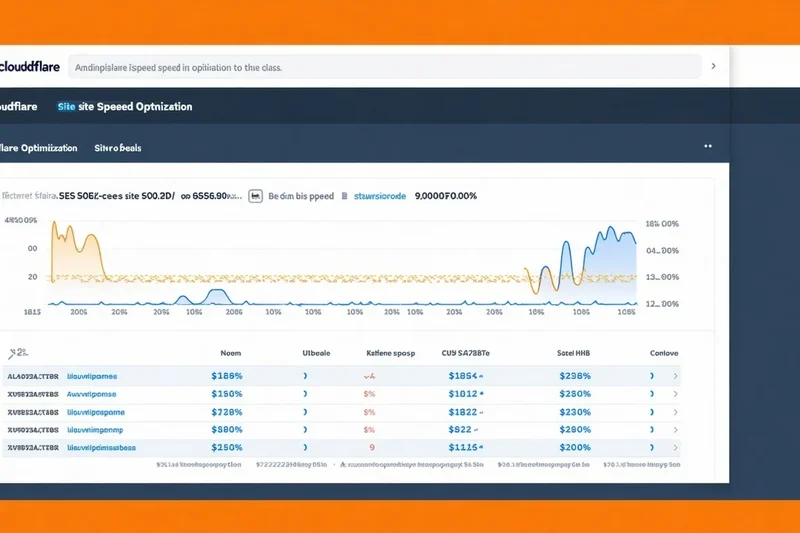The width and height of the screenshot is (800, 533).
Task: Click the icon above the table's first column
Action: point(17,353)
